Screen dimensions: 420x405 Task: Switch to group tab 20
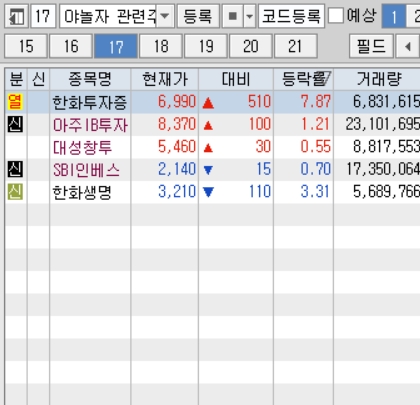251,46
